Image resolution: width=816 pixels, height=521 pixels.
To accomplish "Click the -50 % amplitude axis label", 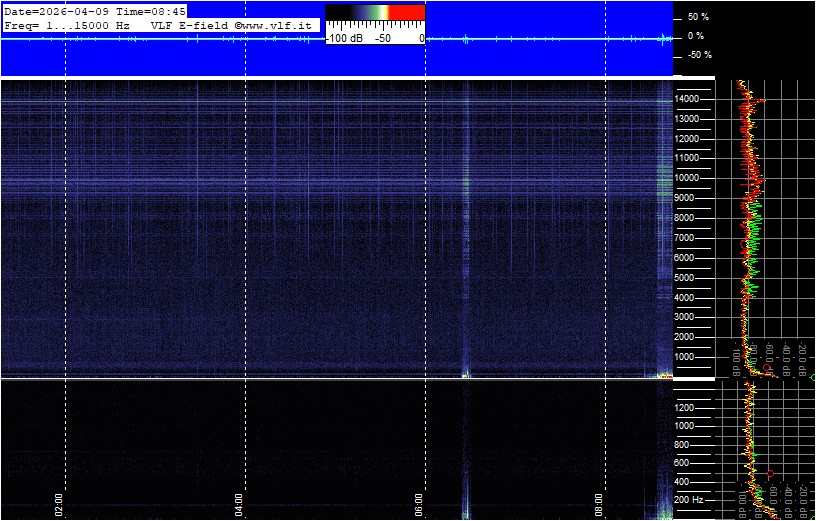I will point(699,55).
